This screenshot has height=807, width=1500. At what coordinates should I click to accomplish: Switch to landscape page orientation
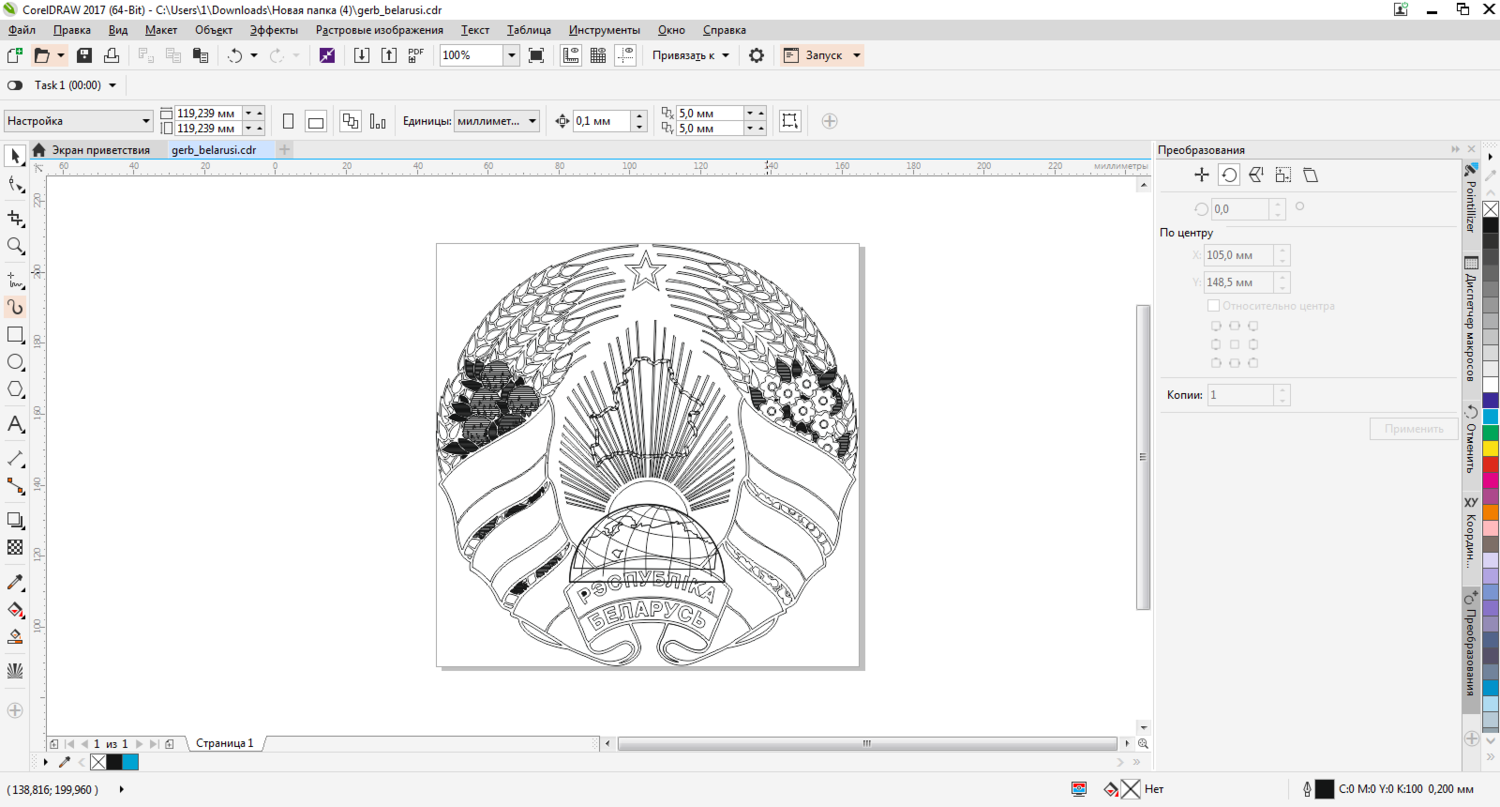coord(315,122)
